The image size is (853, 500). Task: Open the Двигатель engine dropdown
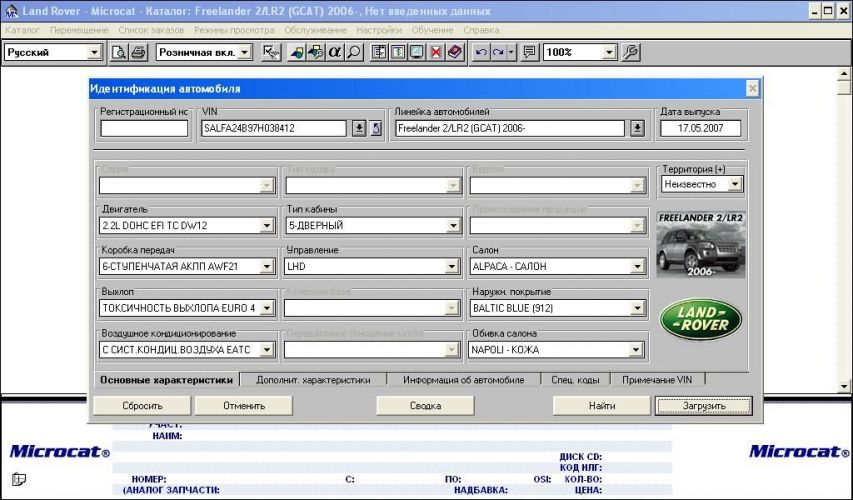coord(267,225)
